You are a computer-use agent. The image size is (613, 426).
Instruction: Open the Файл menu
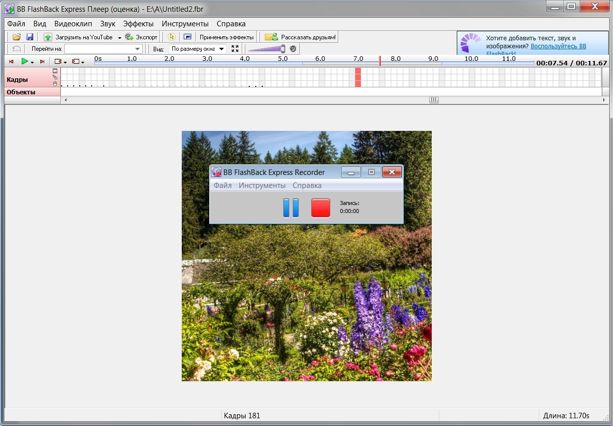tap(16, 24)
